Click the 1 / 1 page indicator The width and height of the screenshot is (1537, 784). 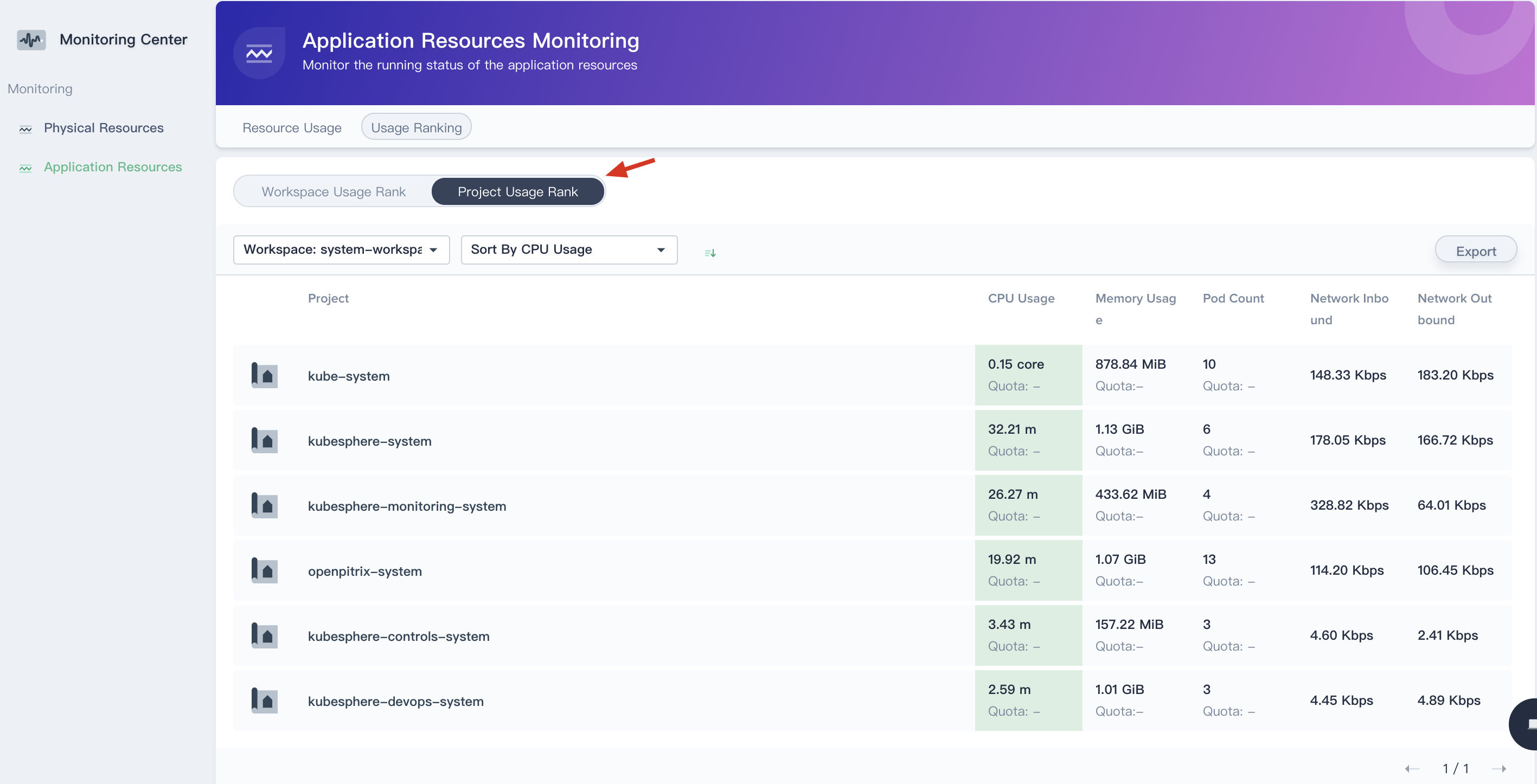(x=1455, y=768)
